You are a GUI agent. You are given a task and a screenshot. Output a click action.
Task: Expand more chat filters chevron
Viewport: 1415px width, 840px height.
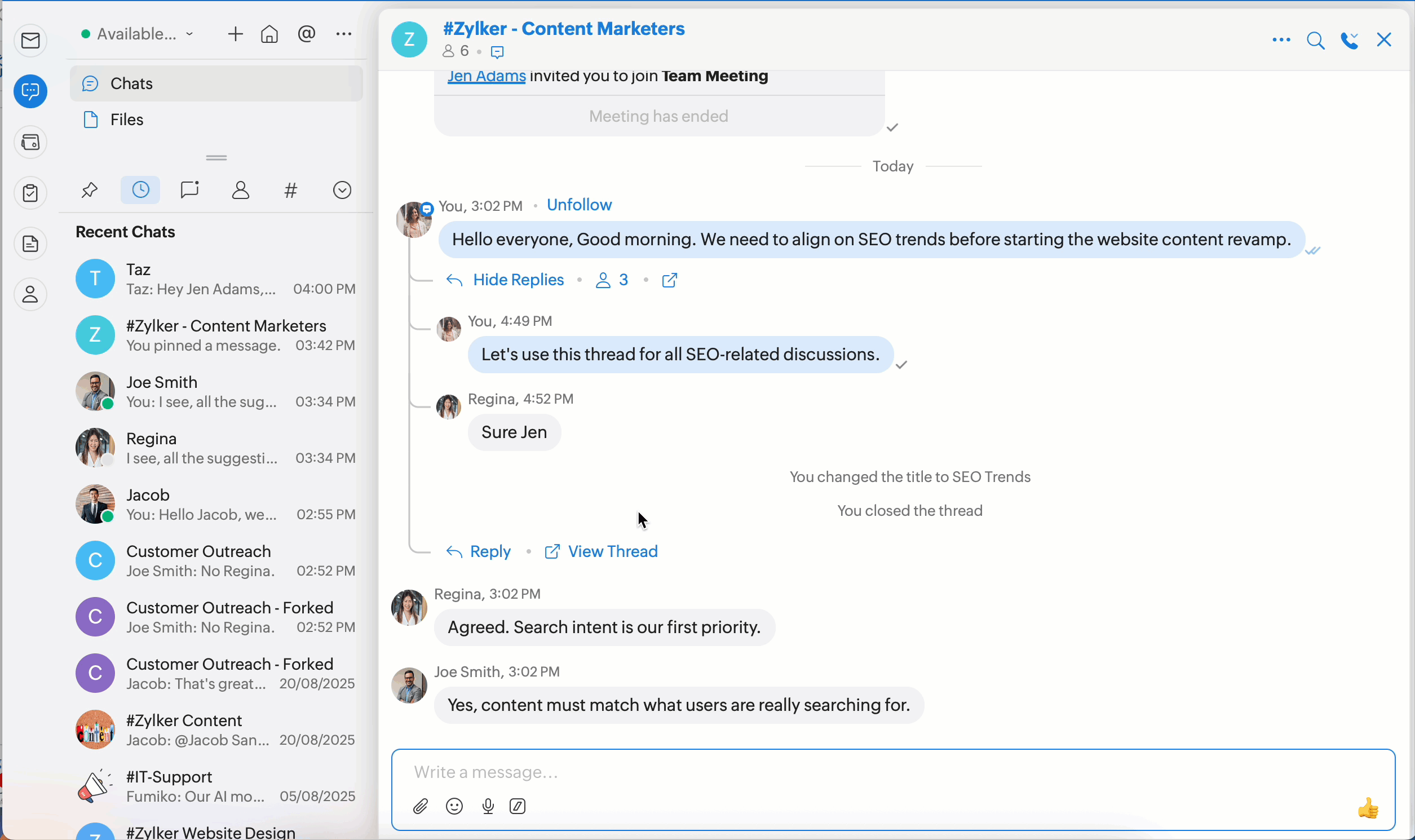tap(342, 190)
